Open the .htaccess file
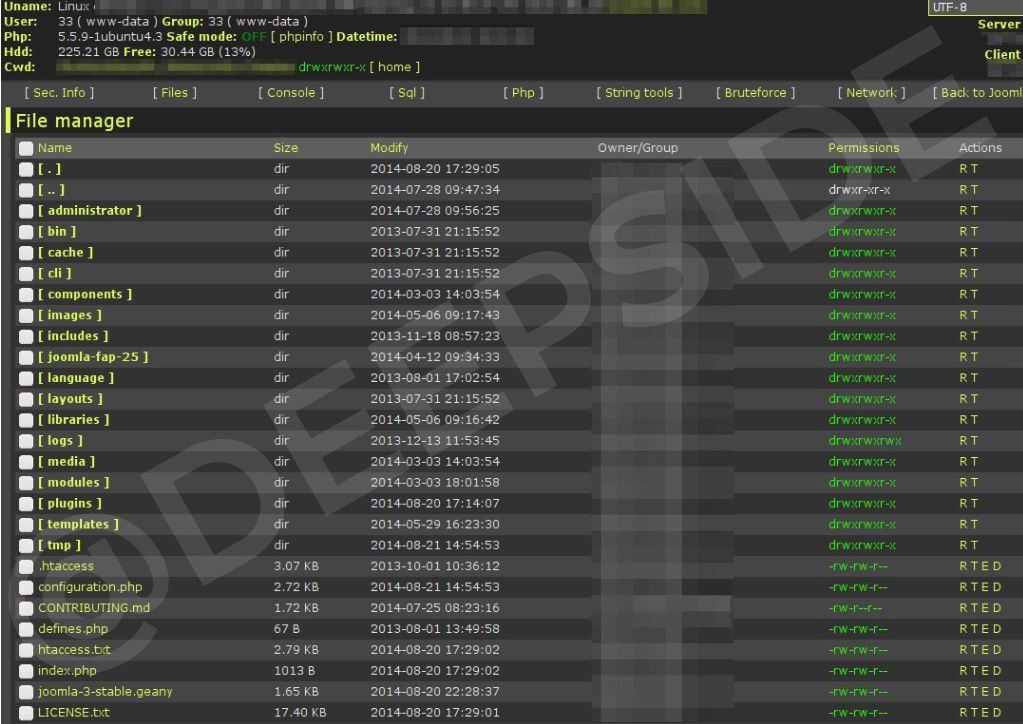The image size is (1023, 724). tap(64, 566)
